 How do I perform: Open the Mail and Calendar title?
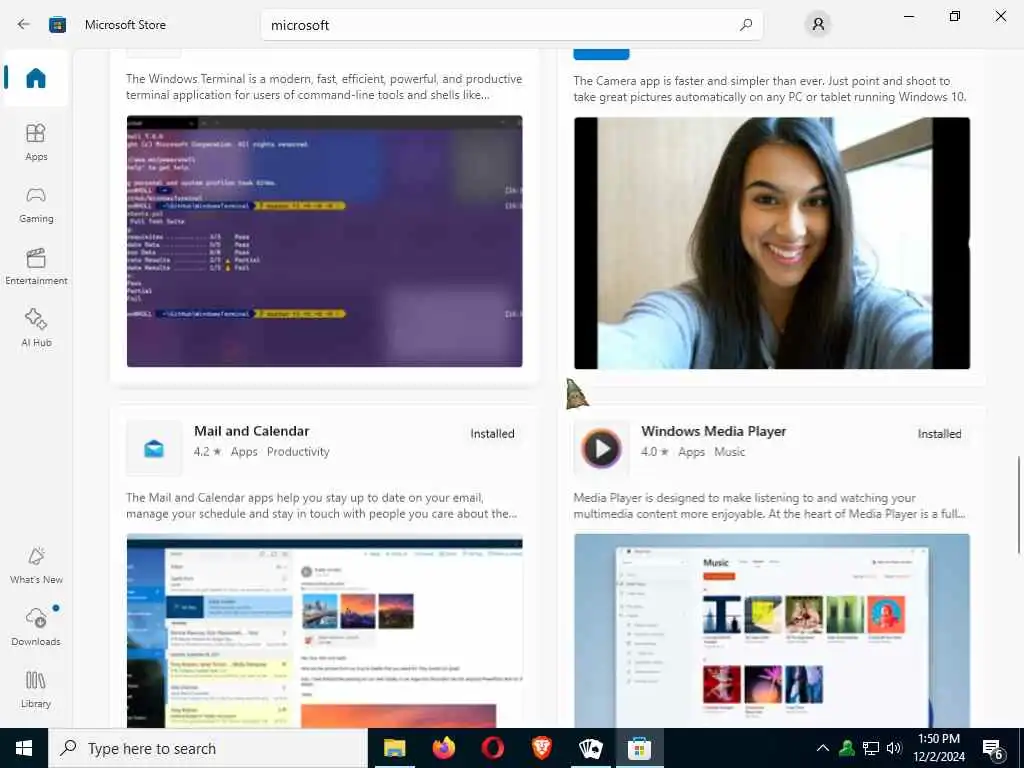pos(251,431)
